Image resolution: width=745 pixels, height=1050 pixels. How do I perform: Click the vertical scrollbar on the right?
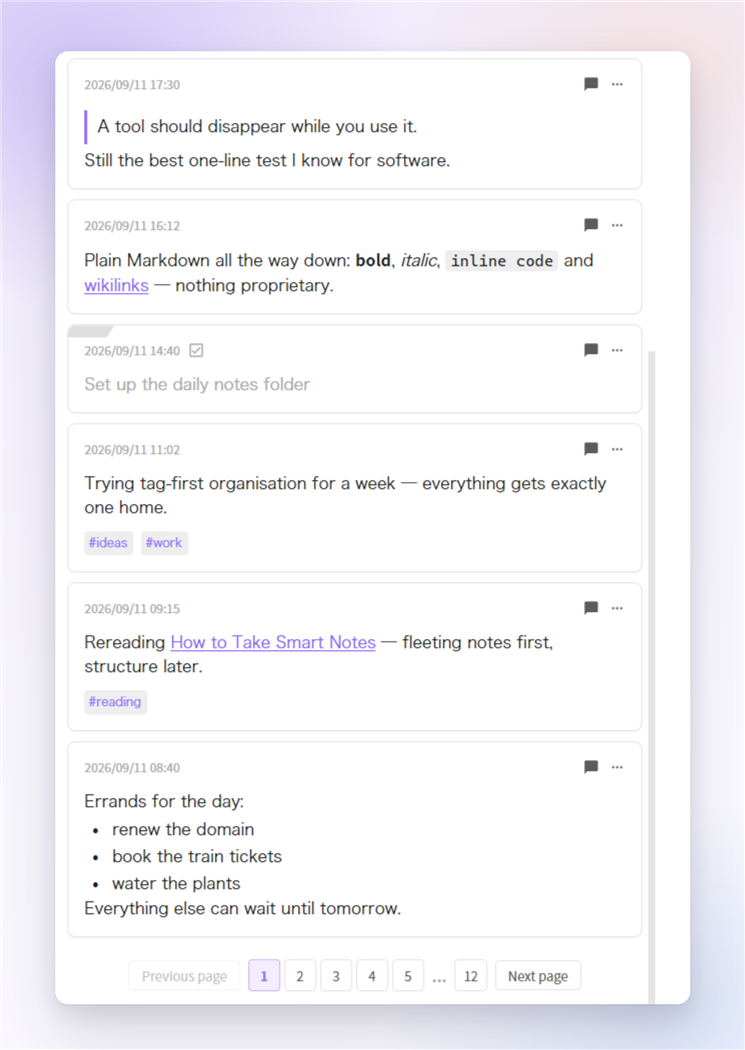[652, 676]
